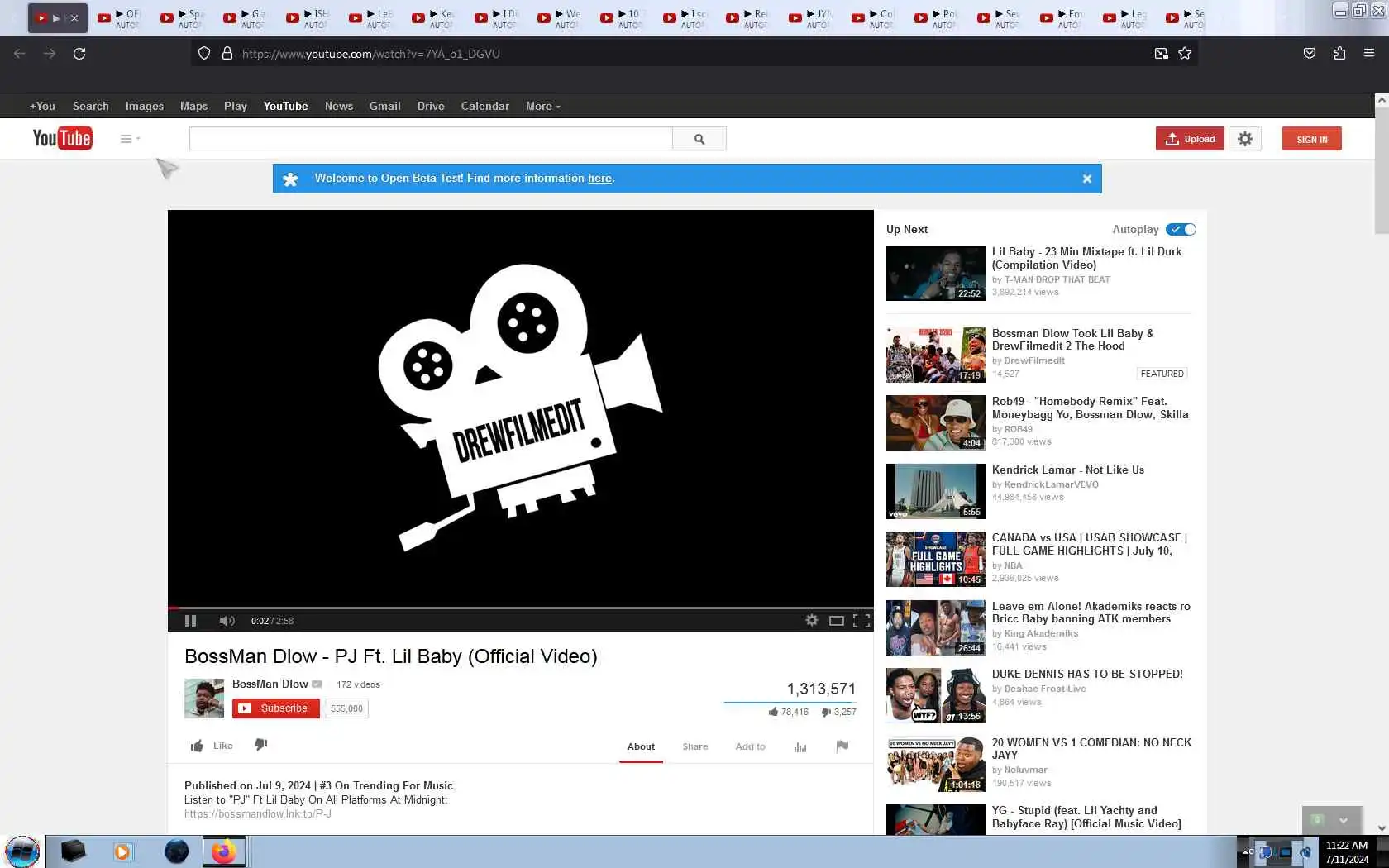This screenshot has width=1389, height=868.
Task: Select Images in the Google bar
Action: [145, 106]
